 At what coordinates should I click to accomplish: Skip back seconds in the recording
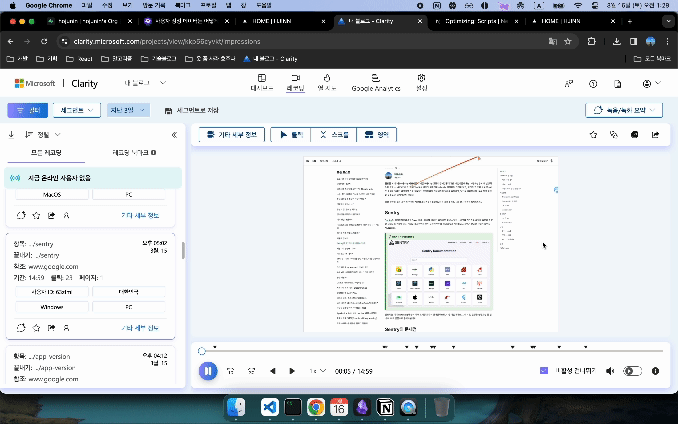tap(230, 371)
